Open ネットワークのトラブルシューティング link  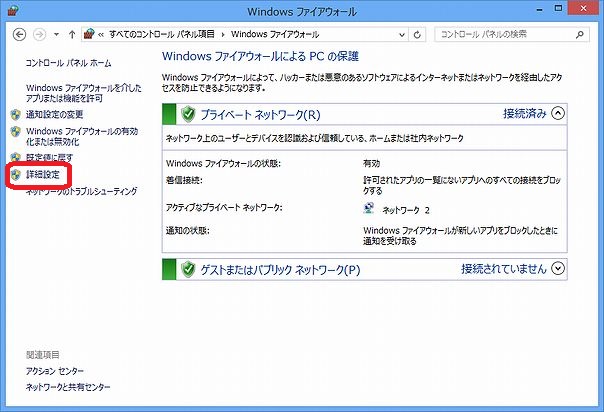[x=81, y=191]
